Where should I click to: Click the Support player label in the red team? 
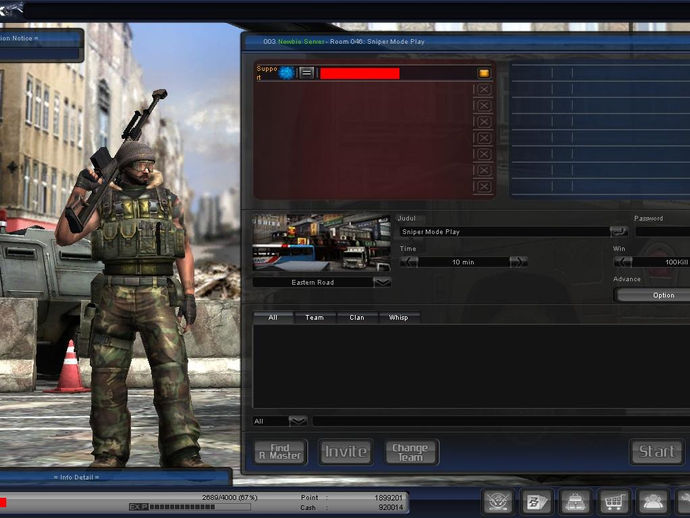point(266,73)
